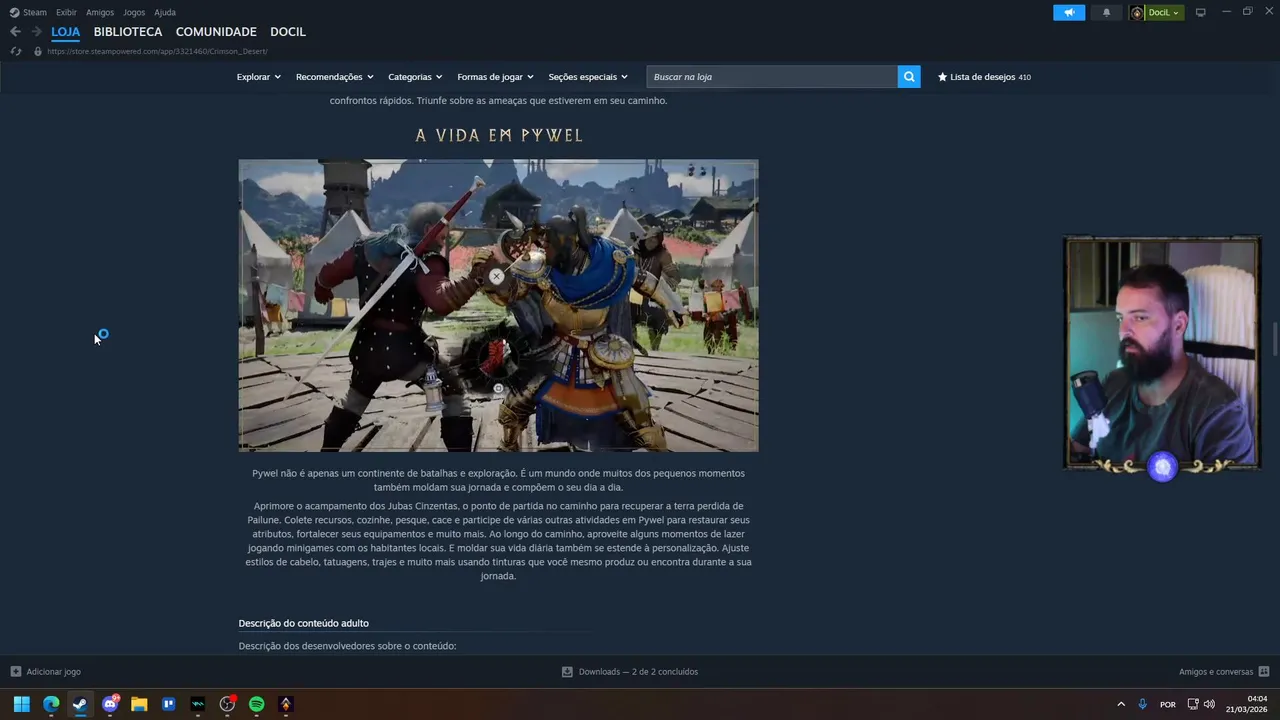Click the Descrição do conteúdo adulto heading

point(303,623)
